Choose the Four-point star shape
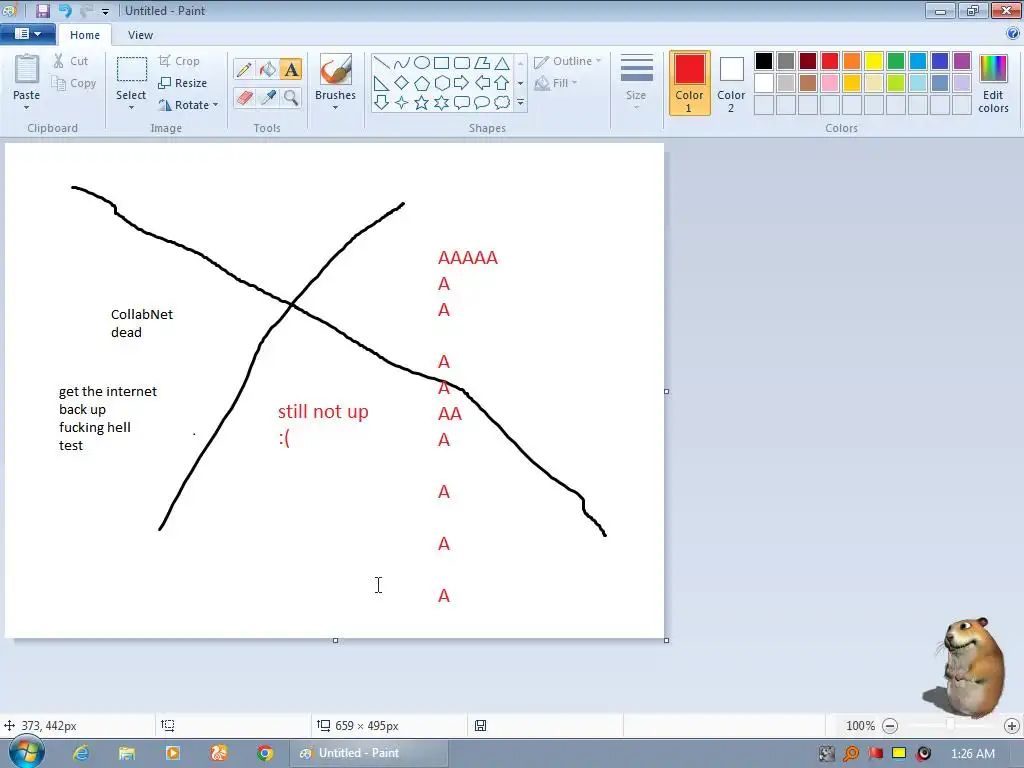1024x768 pixels. click(x=402, y=103)
